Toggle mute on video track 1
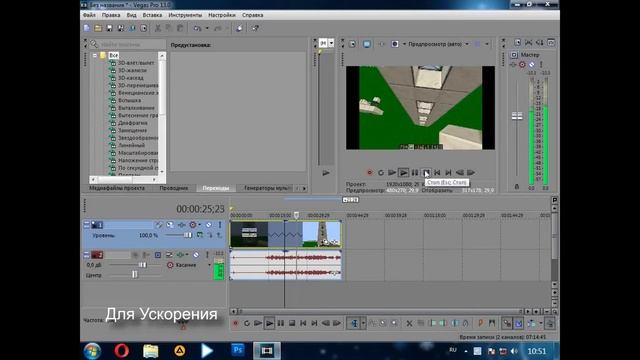This screenshot has height=360, width=640. pos(209,225)
